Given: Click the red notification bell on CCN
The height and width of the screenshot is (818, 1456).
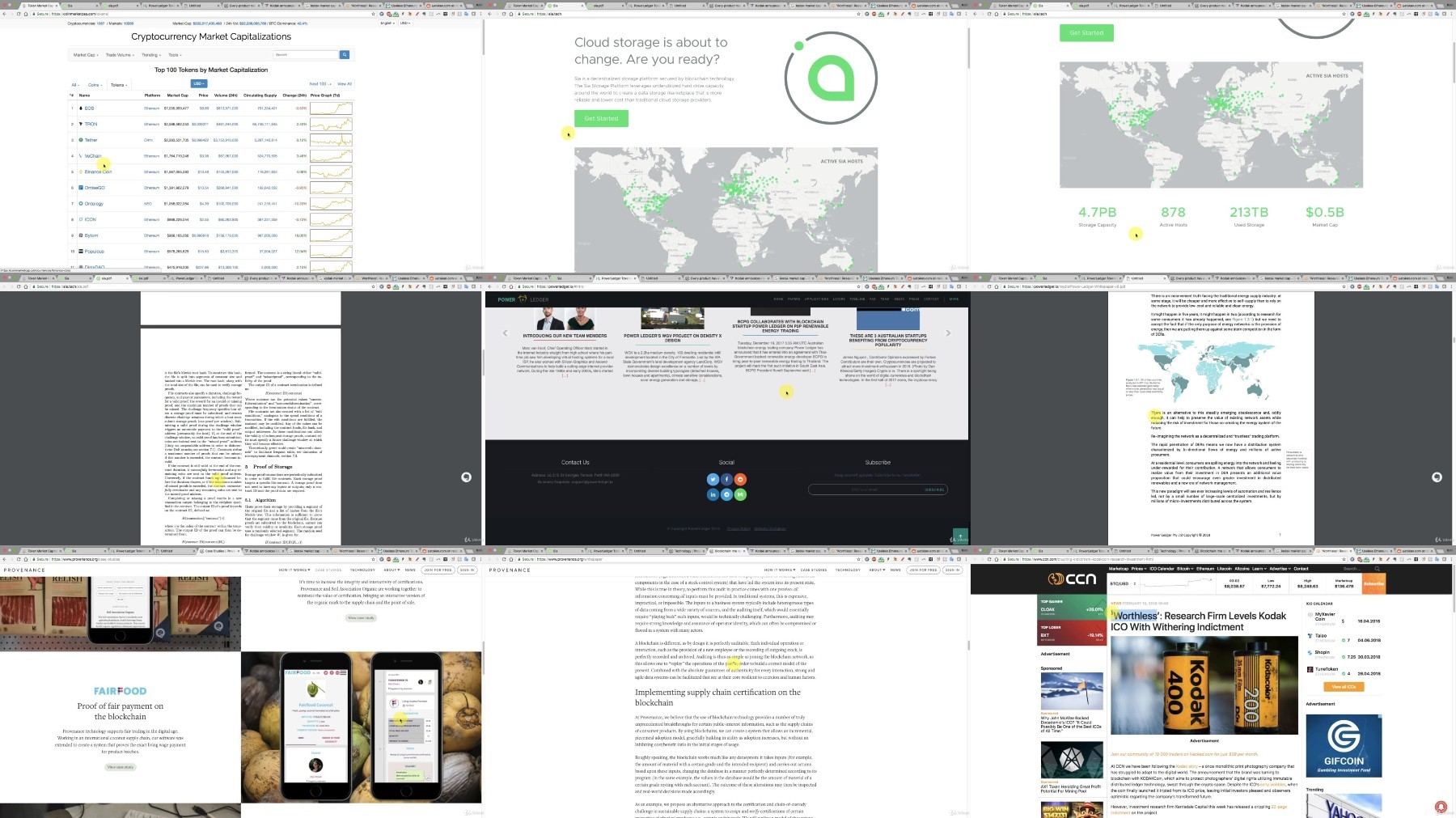Looking at the screenshot, I should click(1441, 807).
